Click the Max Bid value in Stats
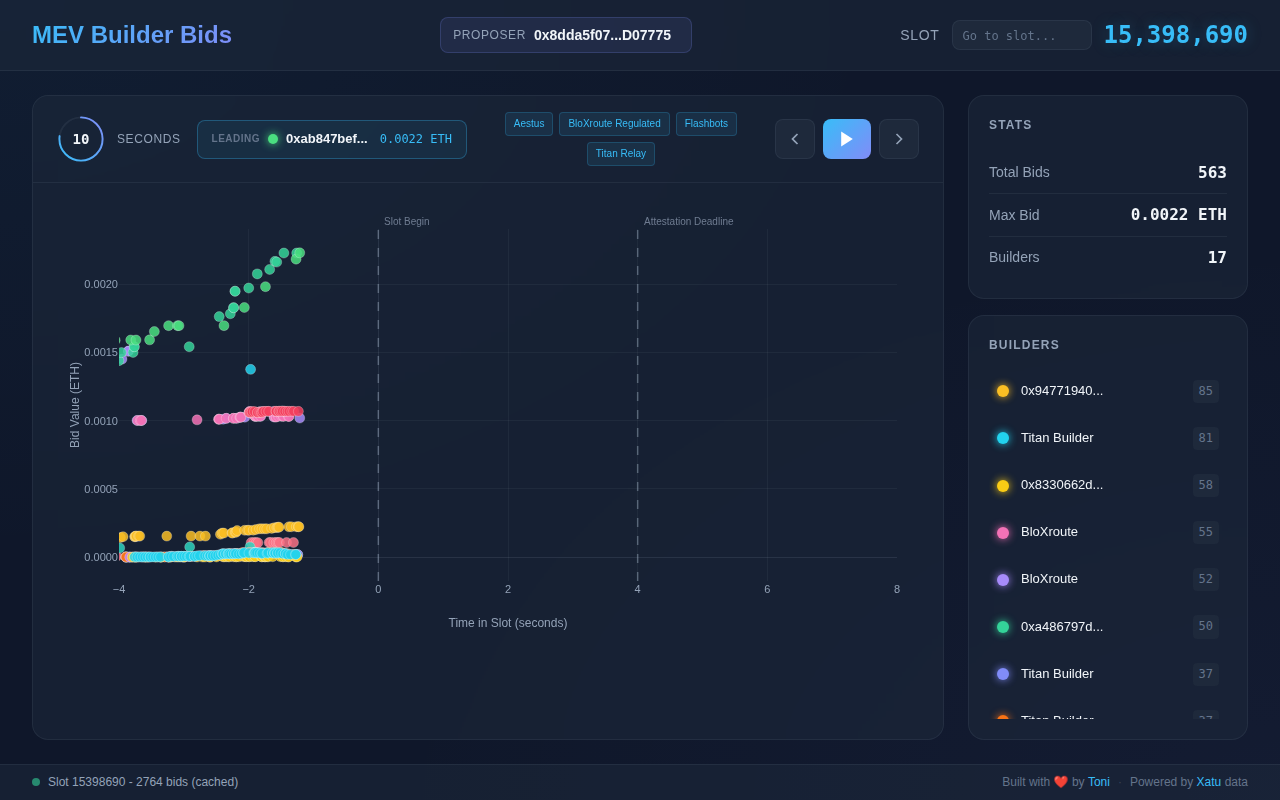 [x=1179, y=214]
